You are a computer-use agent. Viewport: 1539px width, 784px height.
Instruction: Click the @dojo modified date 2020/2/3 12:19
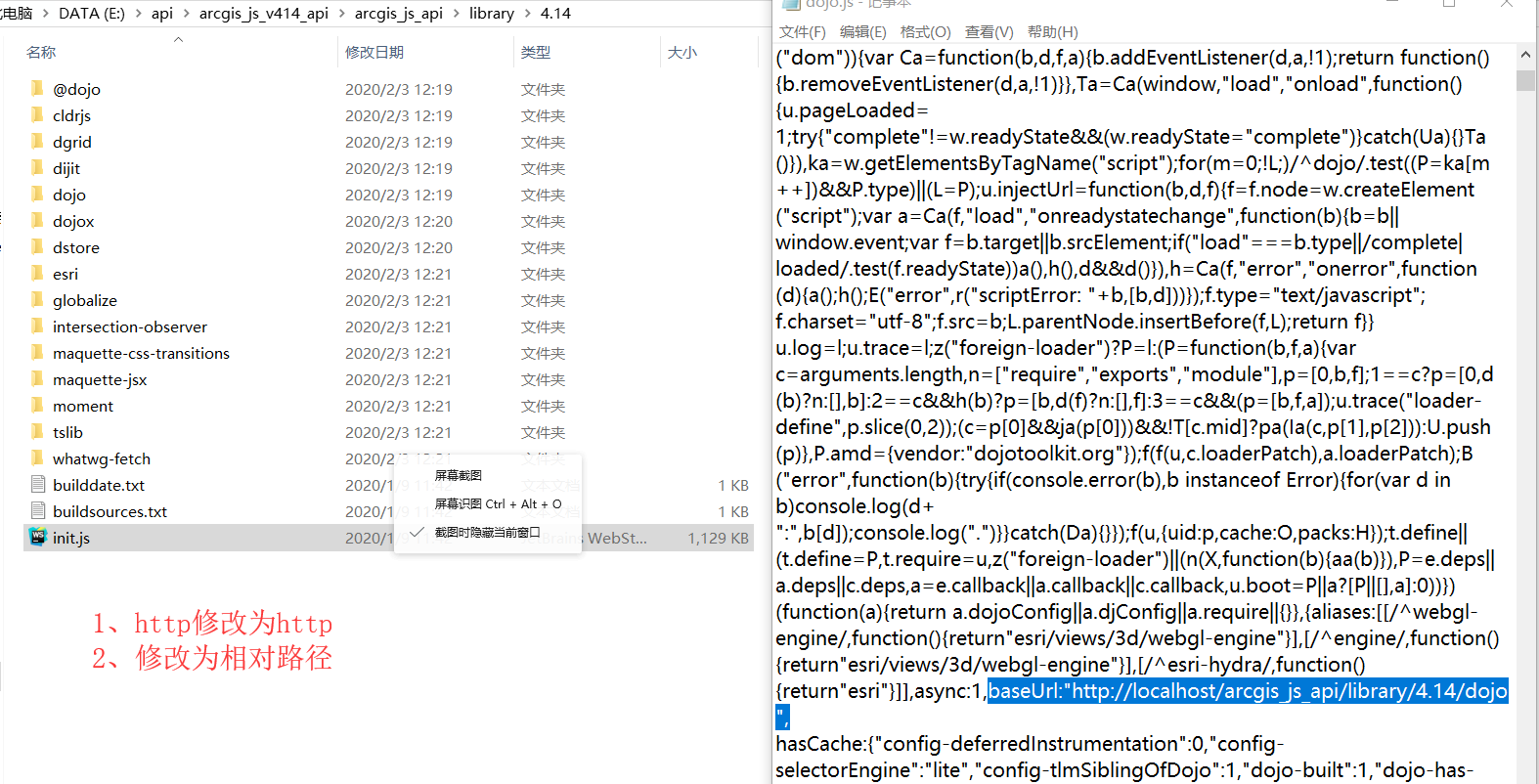click(399, 89)
